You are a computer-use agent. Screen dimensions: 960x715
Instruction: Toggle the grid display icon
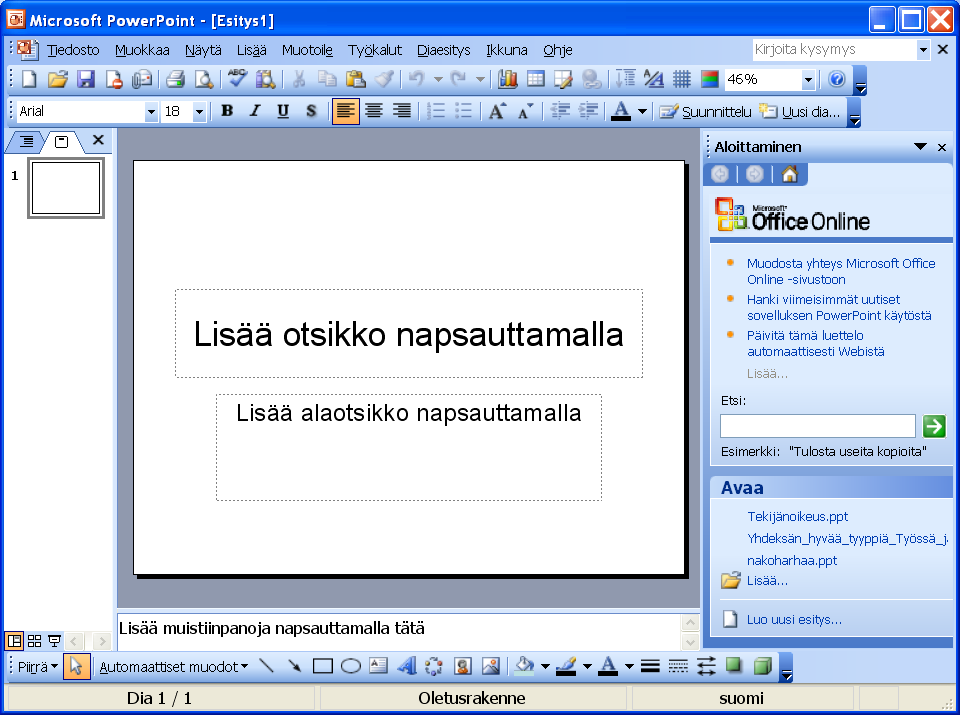point(681,79)
